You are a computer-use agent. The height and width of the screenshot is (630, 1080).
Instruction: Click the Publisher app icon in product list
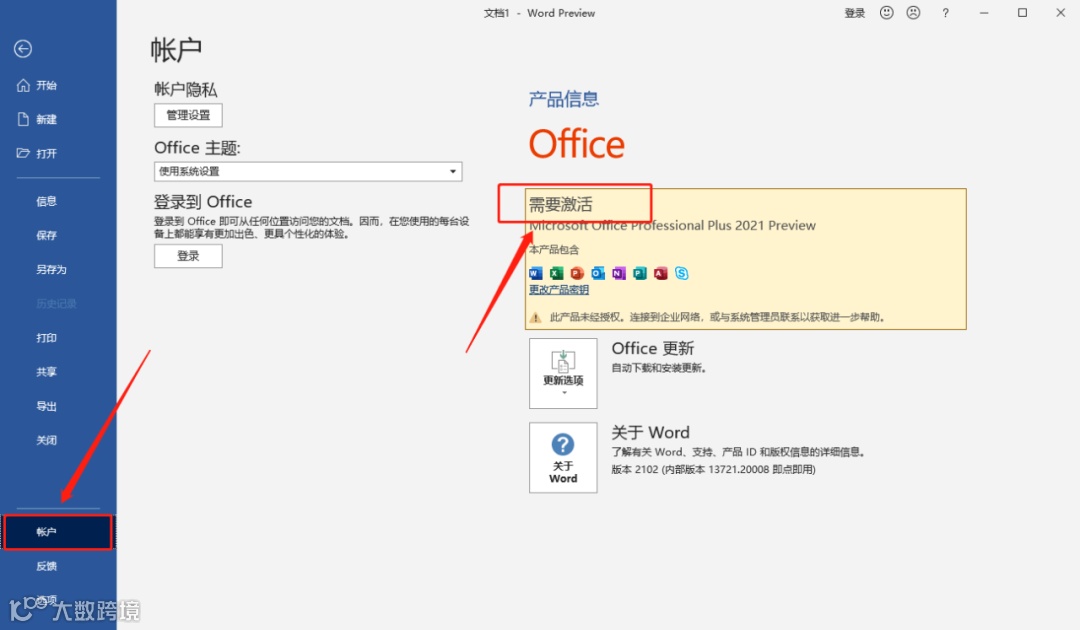[x=640, y=273]
